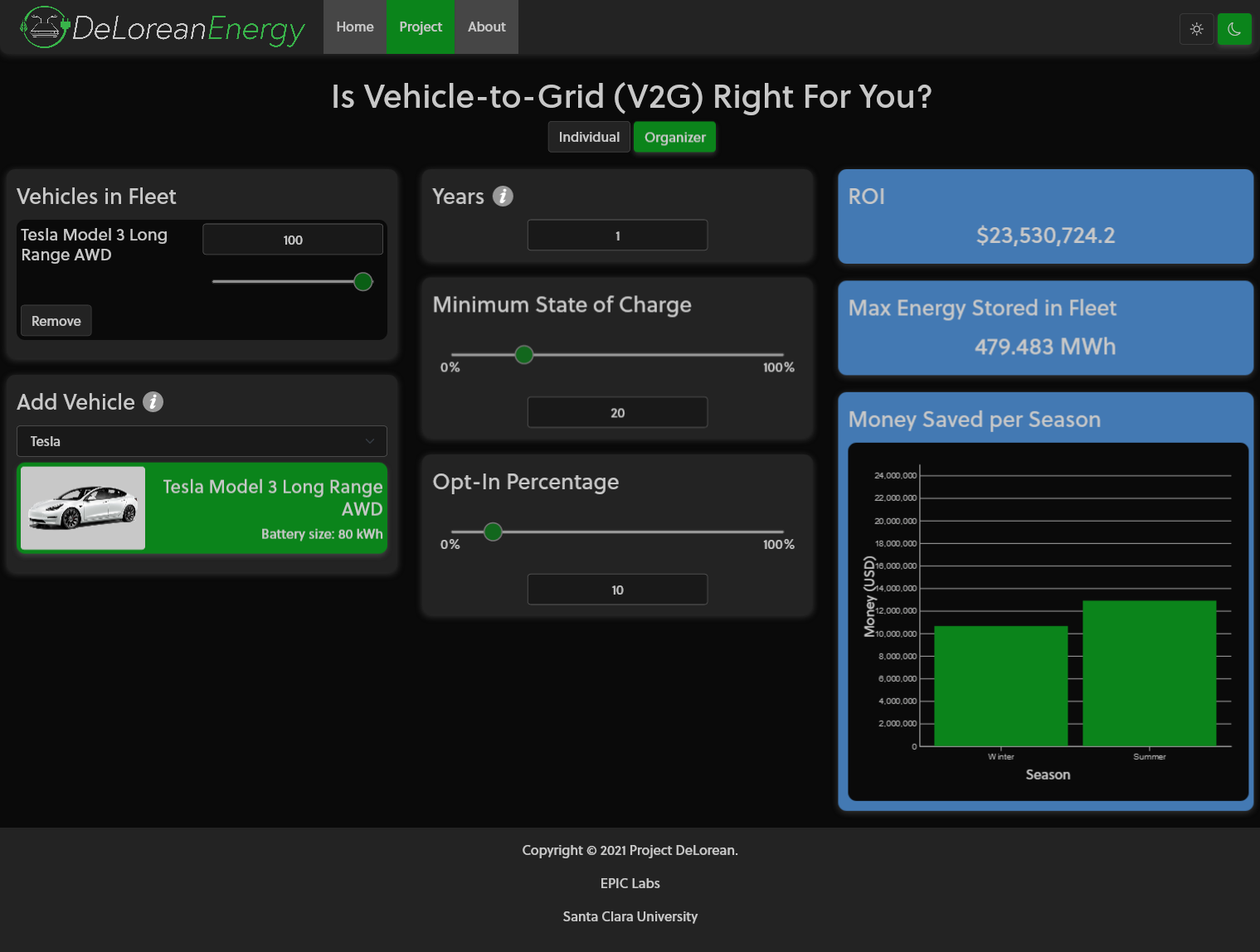This screenshot has width=1260, height=952.
Task: Click the Opt-In Percentage value field
Action: [x=617, y=590]
